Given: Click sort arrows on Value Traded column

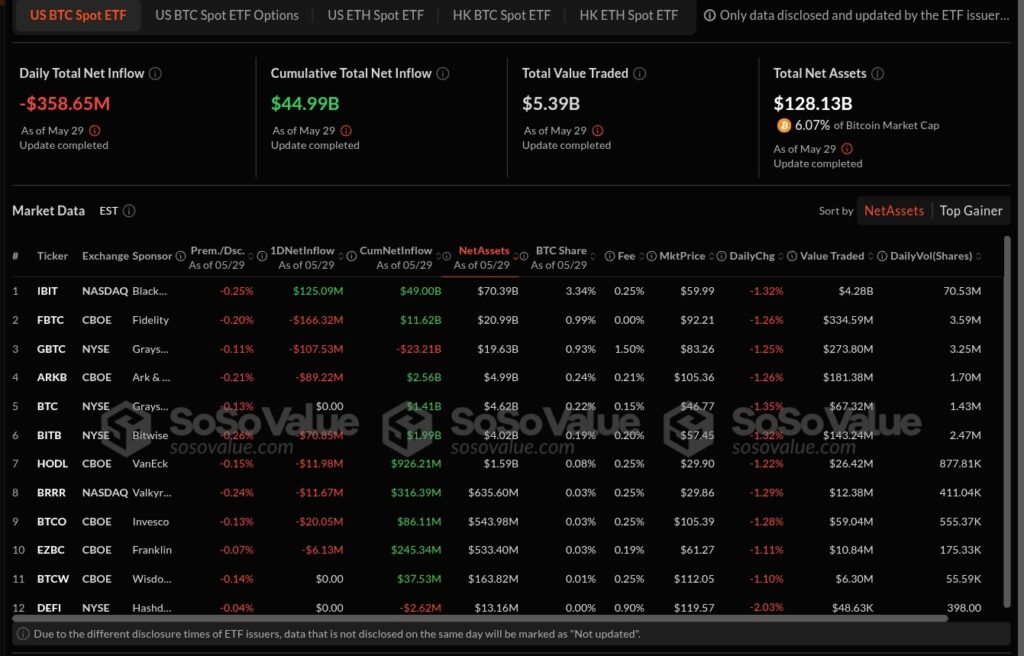Looking at the screenshot, I should click(871, 256).
